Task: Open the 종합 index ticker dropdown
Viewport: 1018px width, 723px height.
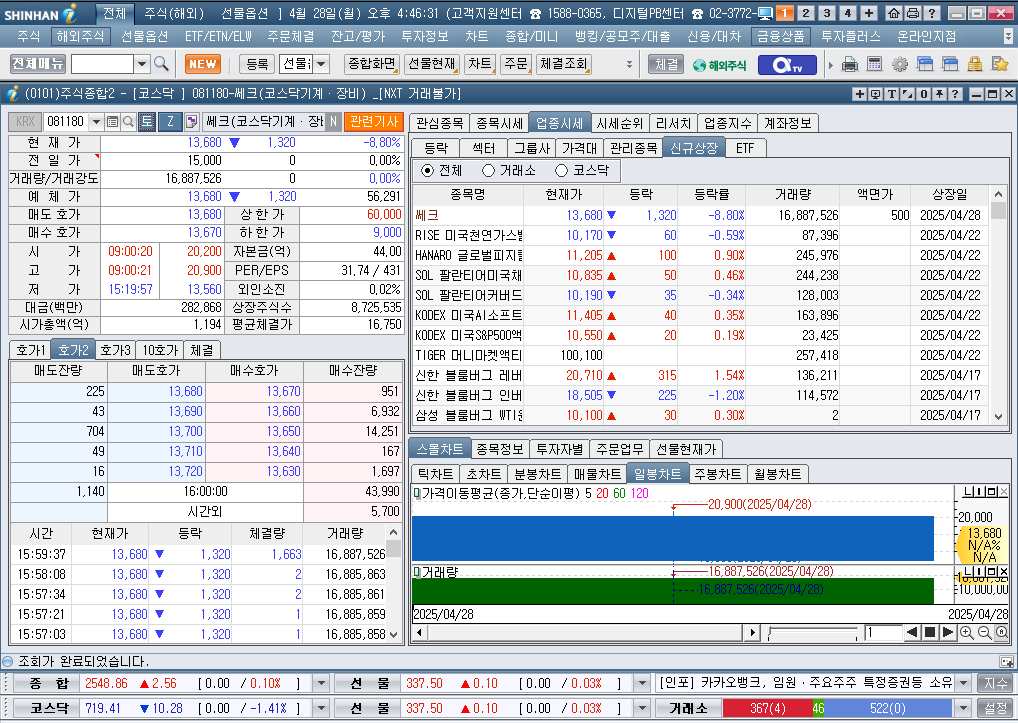Action: click(x=321, y=683)
